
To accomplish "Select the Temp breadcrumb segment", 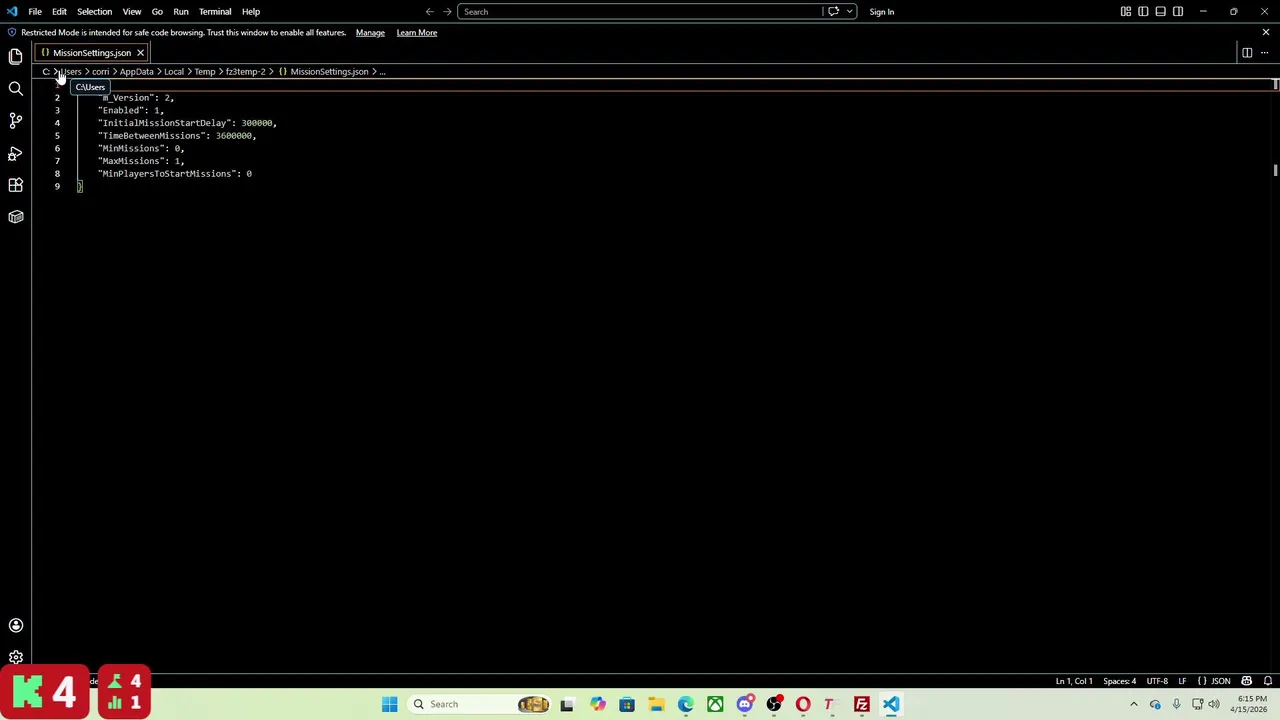I will [205, 71].
